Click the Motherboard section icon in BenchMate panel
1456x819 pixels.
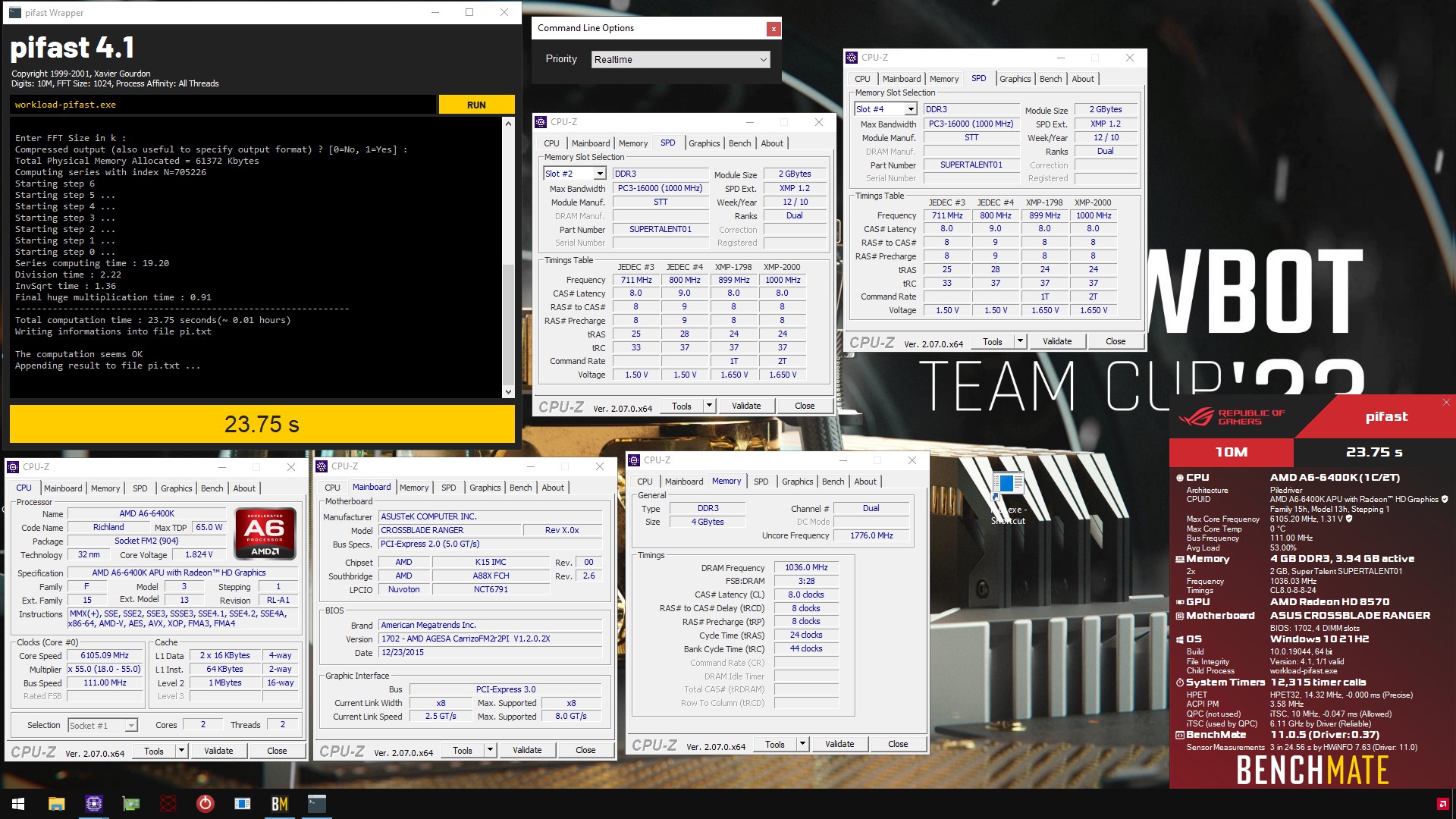pyautogui.click(x=1180, y=616)
